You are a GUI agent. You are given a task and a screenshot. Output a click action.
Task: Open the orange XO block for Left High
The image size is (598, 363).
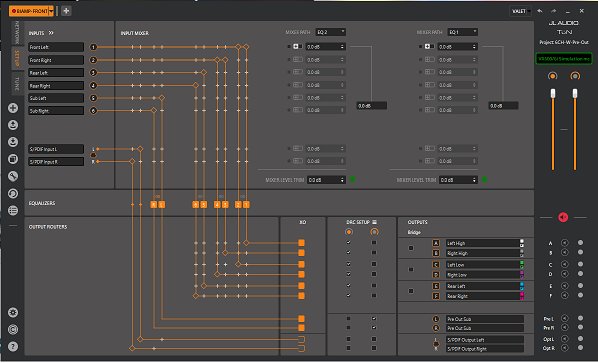301,243
